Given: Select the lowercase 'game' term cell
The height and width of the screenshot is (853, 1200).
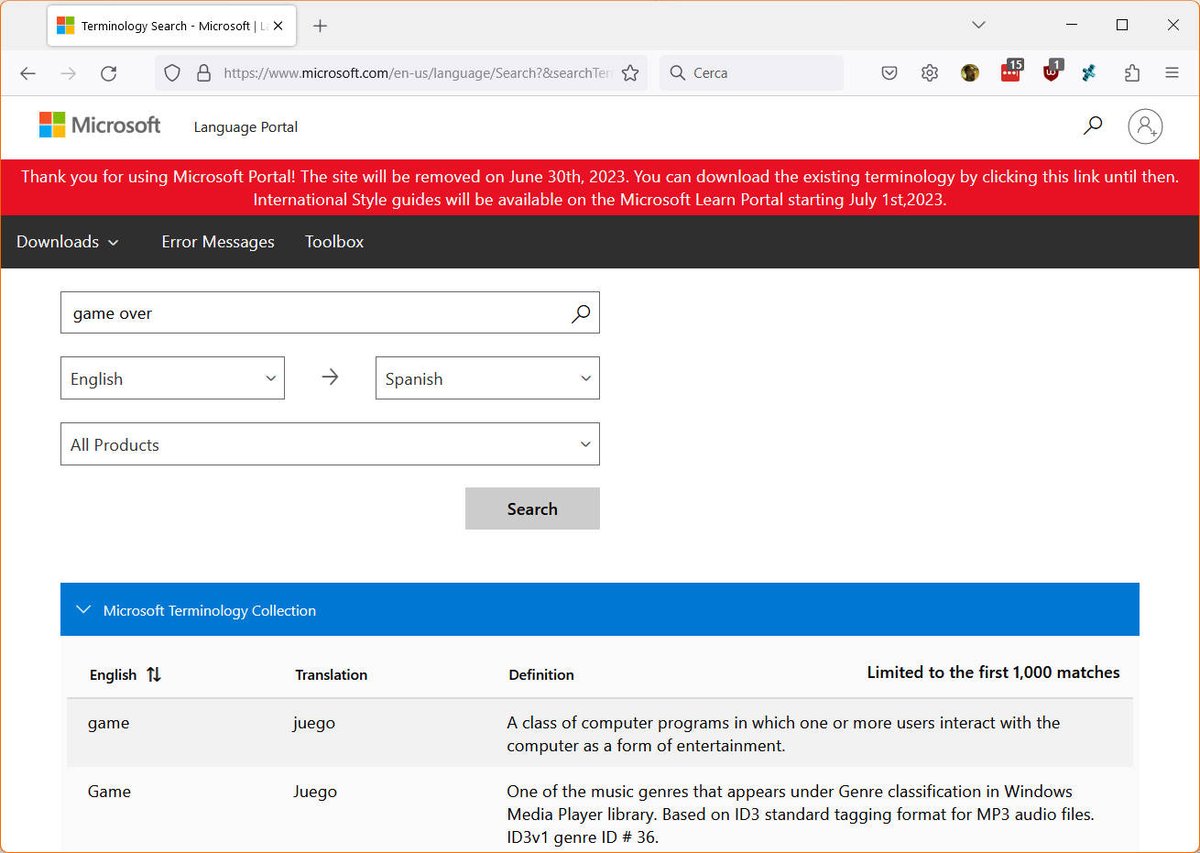Looking at the screenshot, I should 109,723.
